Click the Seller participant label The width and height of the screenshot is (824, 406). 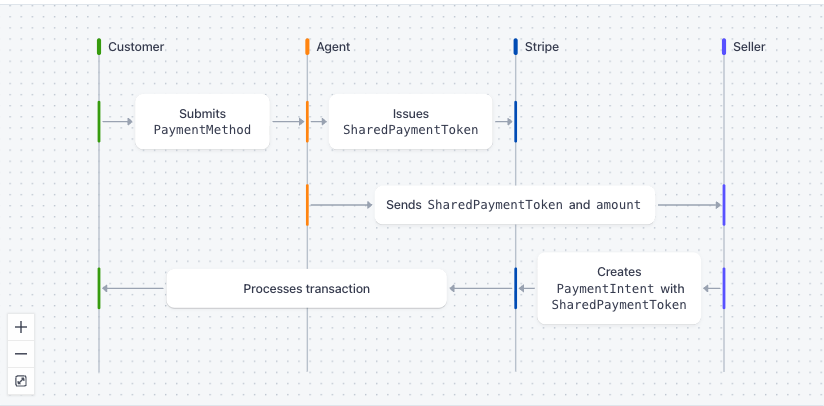point(749,47)
